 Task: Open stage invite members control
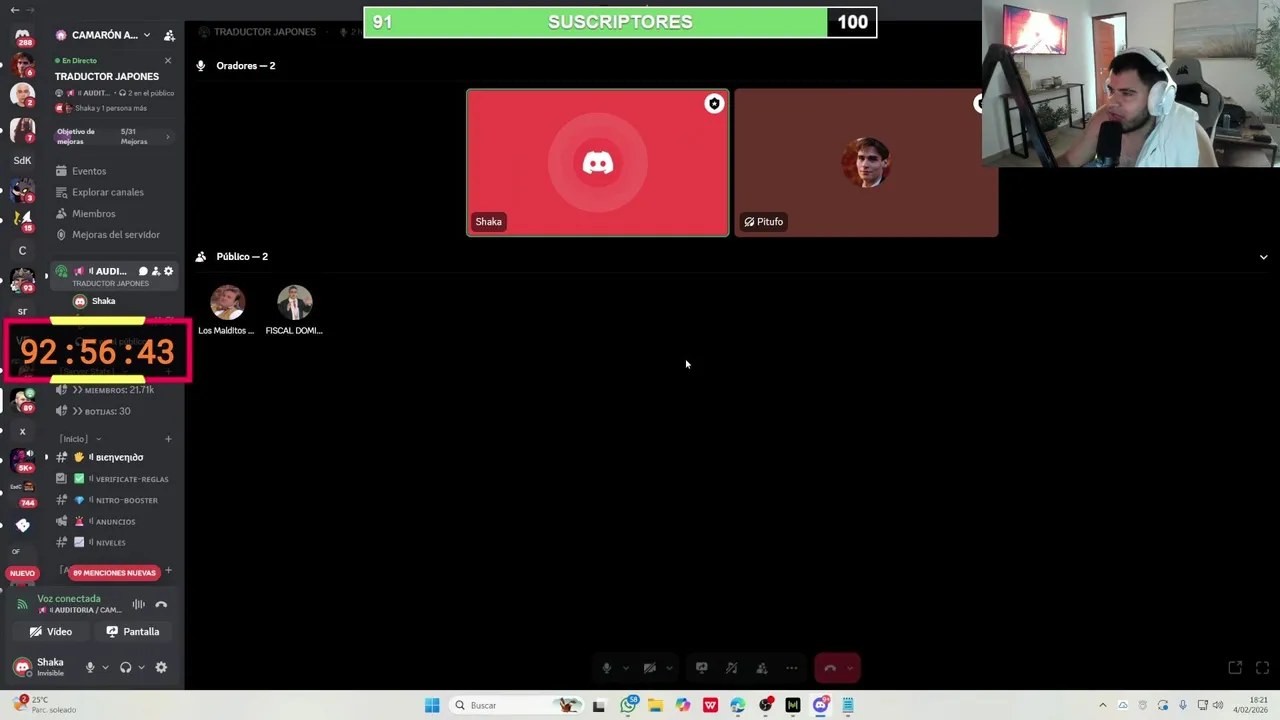point(762,668)
